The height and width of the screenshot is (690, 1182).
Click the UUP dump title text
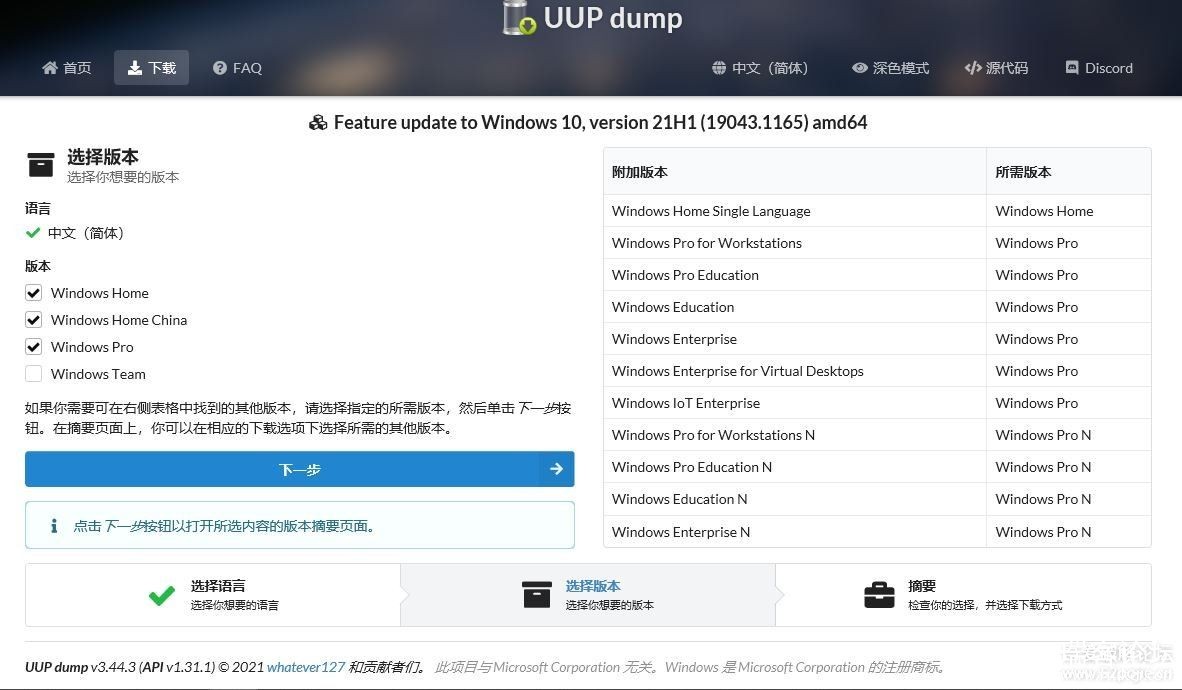613,18
